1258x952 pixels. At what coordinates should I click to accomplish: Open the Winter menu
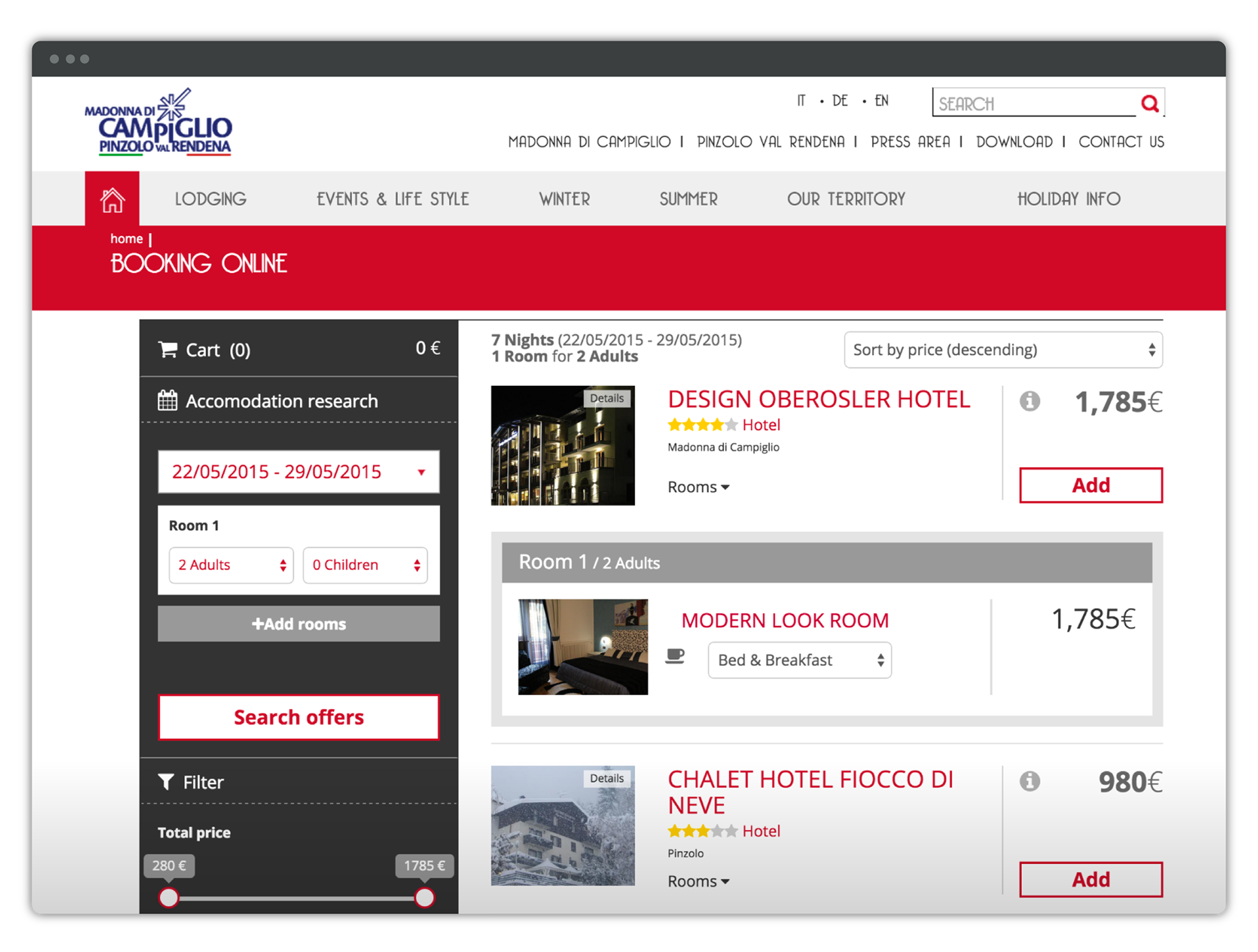564,199
